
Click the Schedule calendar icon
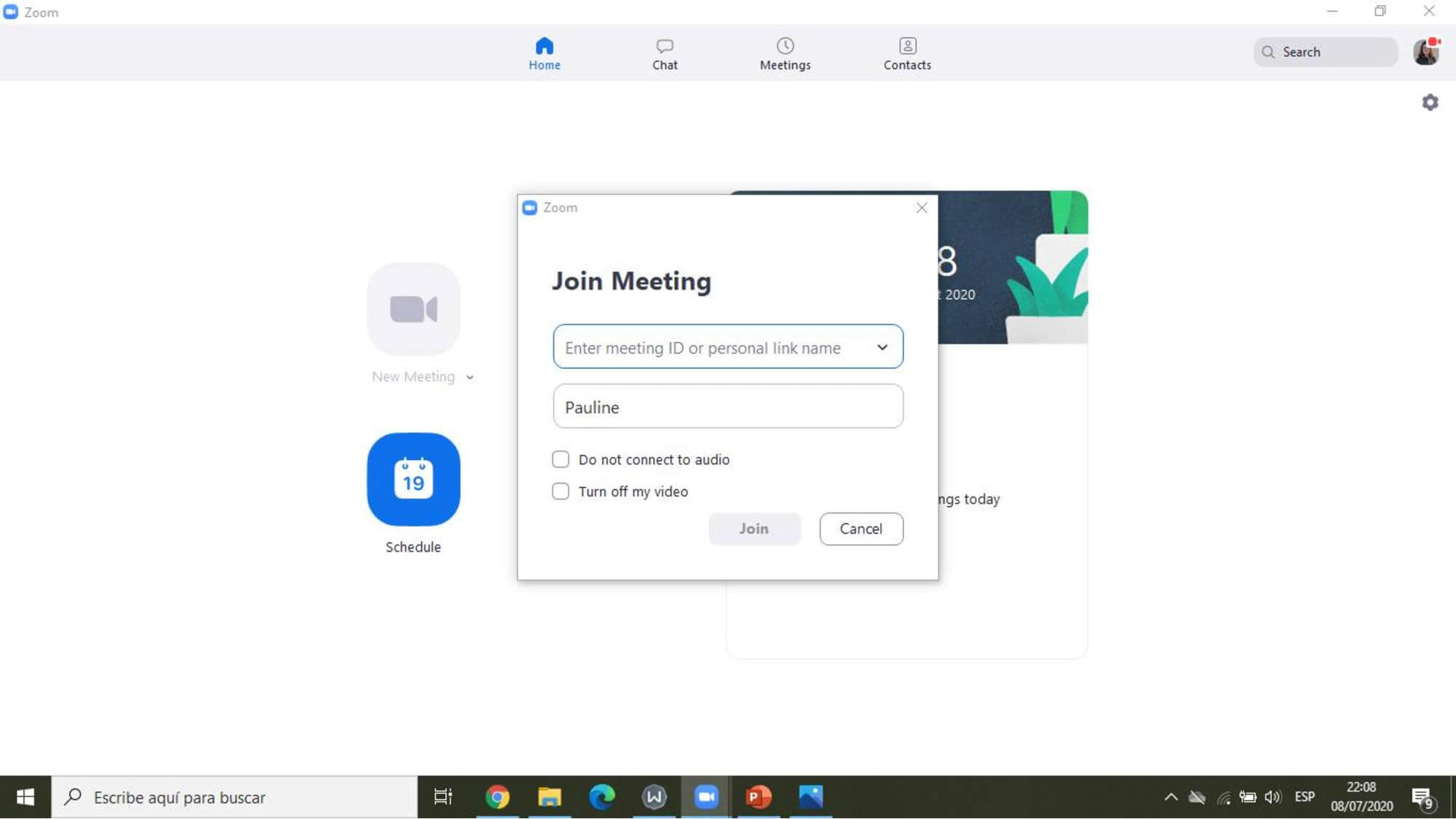point(414,479)
